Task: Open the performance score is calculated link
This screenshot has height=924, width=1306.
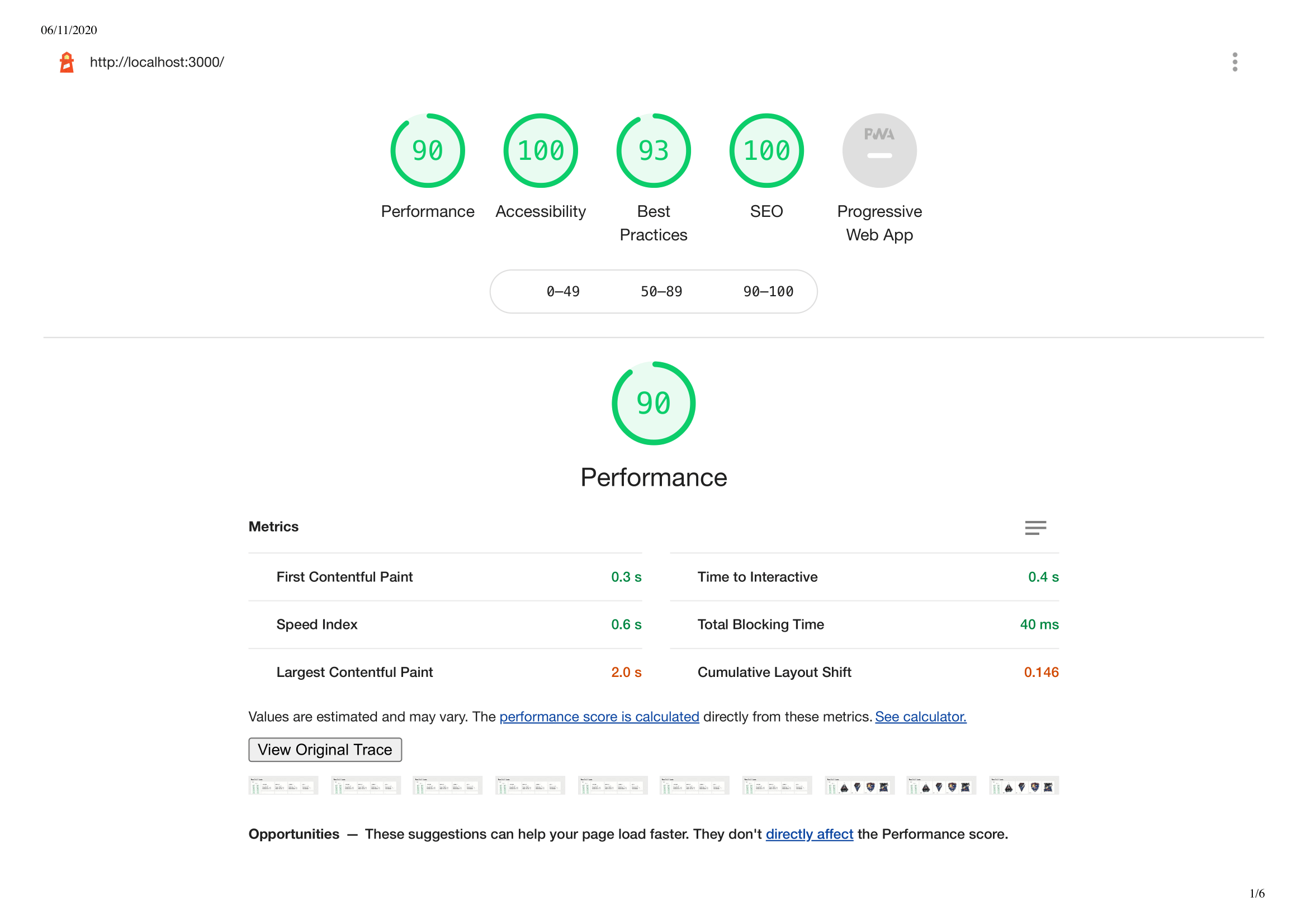Action: tap(599, 716)
